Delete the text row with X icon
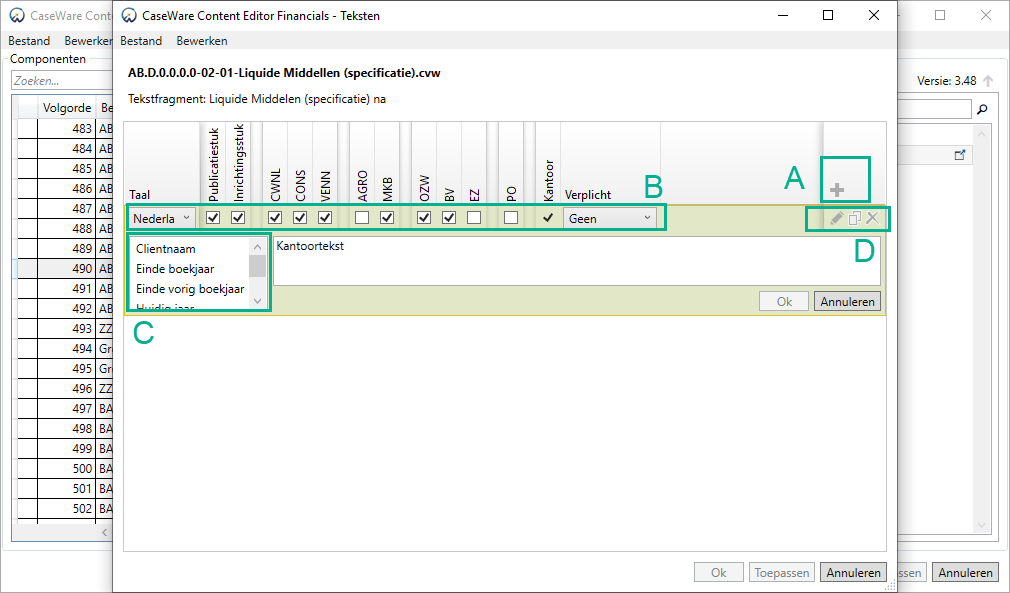 coord(872,218)
